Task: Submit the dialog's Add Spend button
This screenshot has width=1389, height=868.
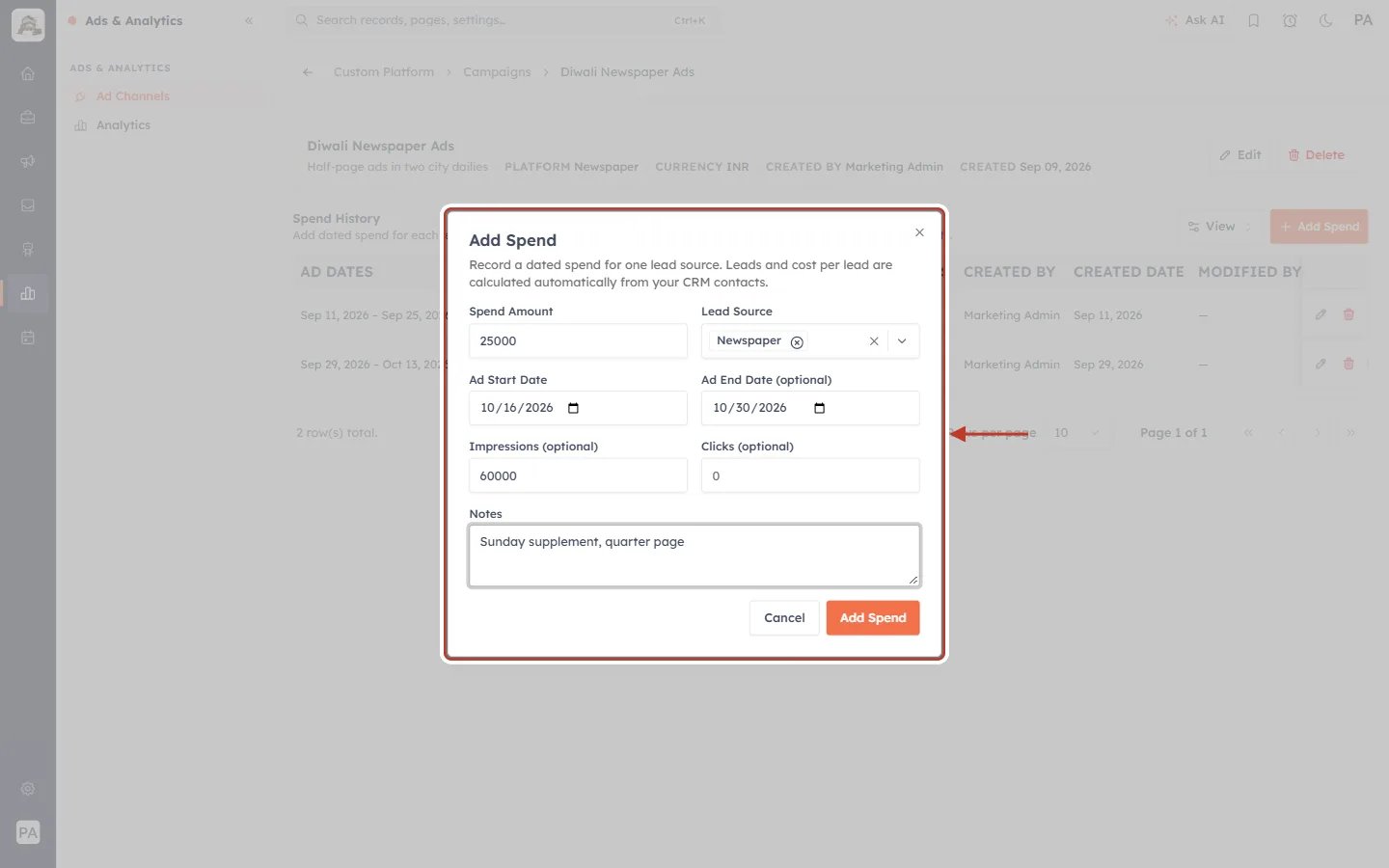Action: [873, 618]
